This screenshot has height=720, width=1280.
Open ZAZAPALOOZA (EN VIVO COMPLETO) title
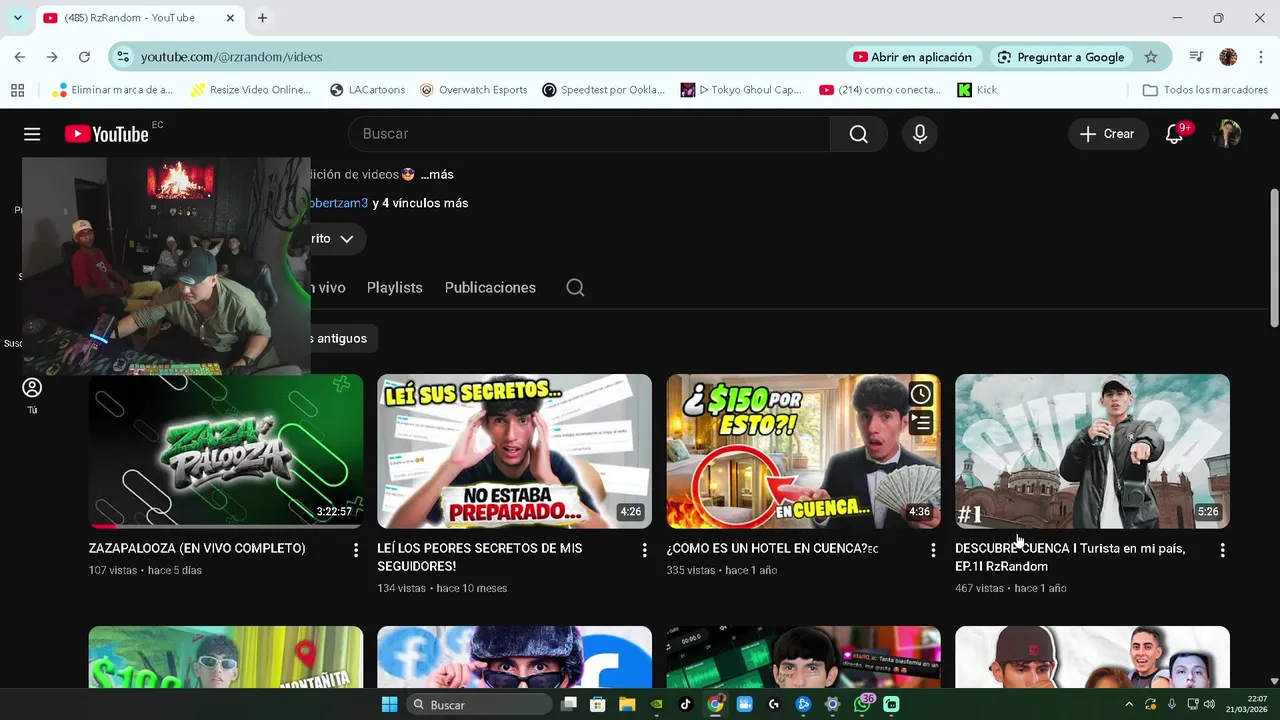(x=197, y=548)
